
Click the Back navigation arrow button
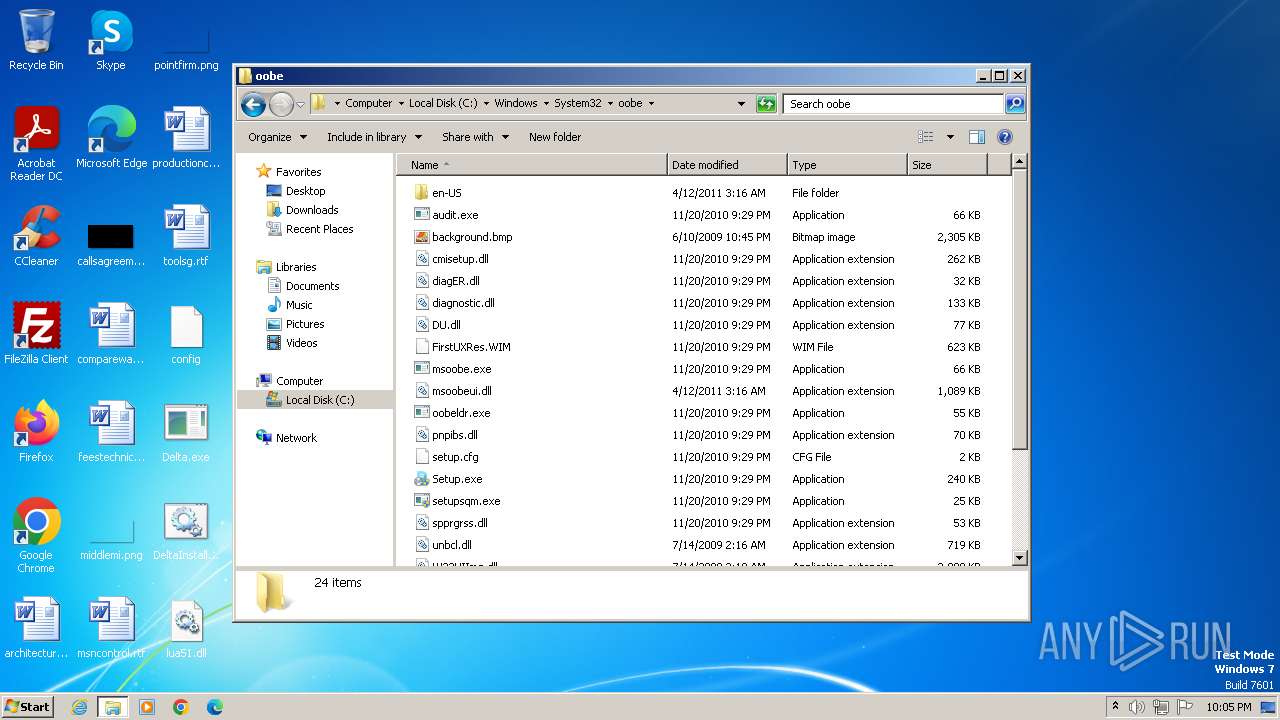click(253, 104)
